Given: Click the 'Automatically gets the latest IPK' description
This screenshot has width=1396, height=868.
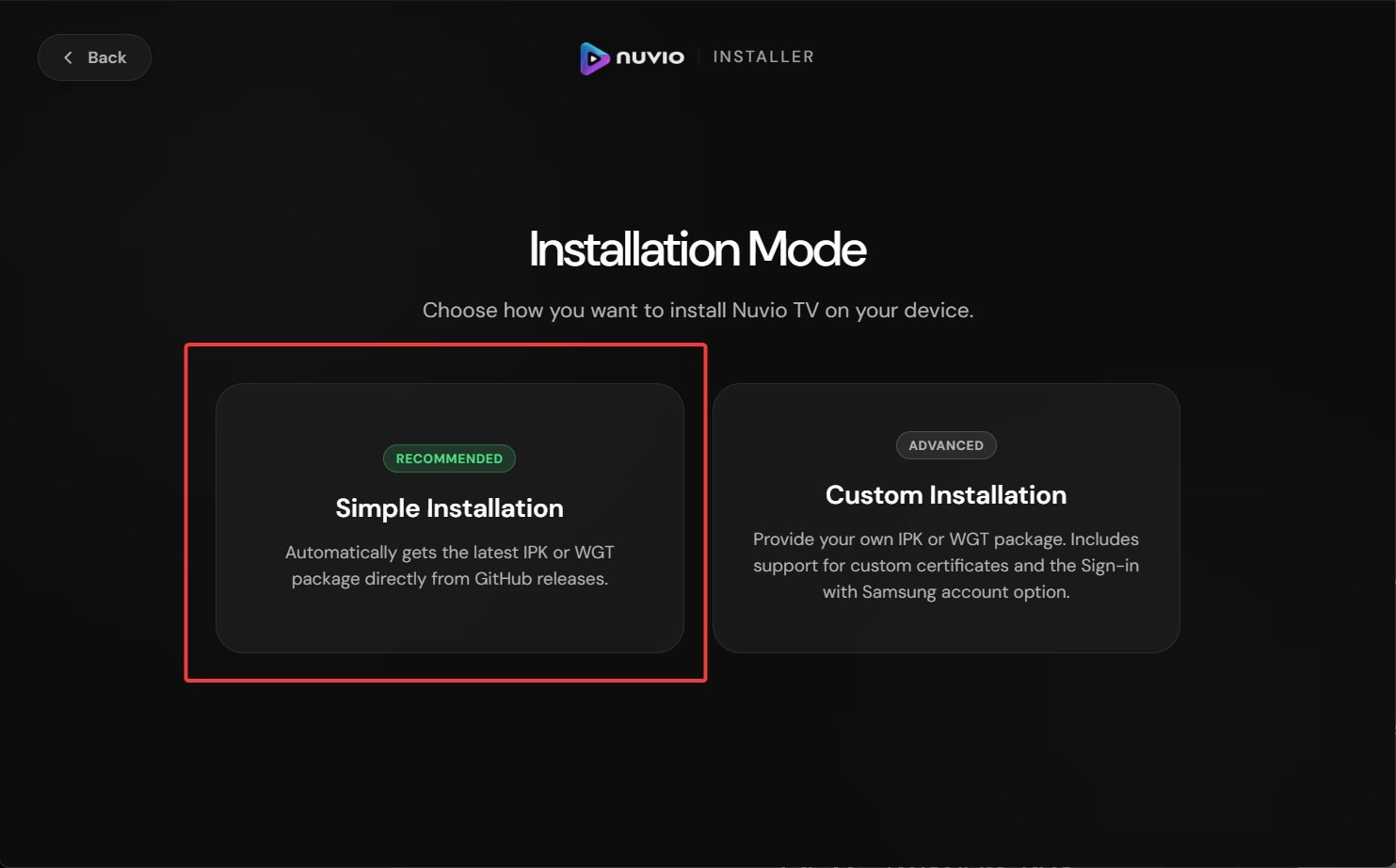Looking at the screenshot, I should coord(450,566).
